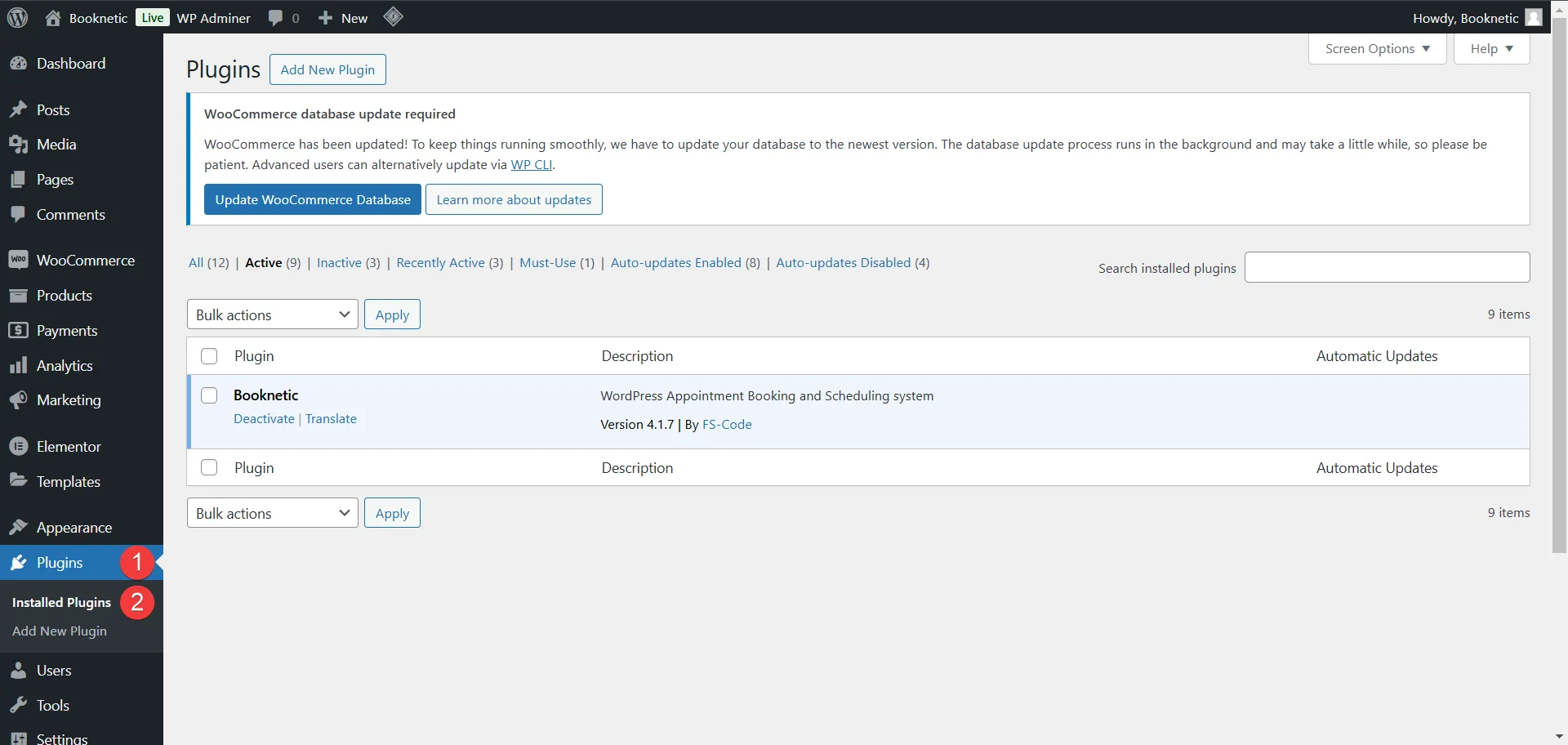The width and height of the screenshot is (1568, 745).
Task: Check the select-all checkbox in table footer
Action: tap(209, 467)
